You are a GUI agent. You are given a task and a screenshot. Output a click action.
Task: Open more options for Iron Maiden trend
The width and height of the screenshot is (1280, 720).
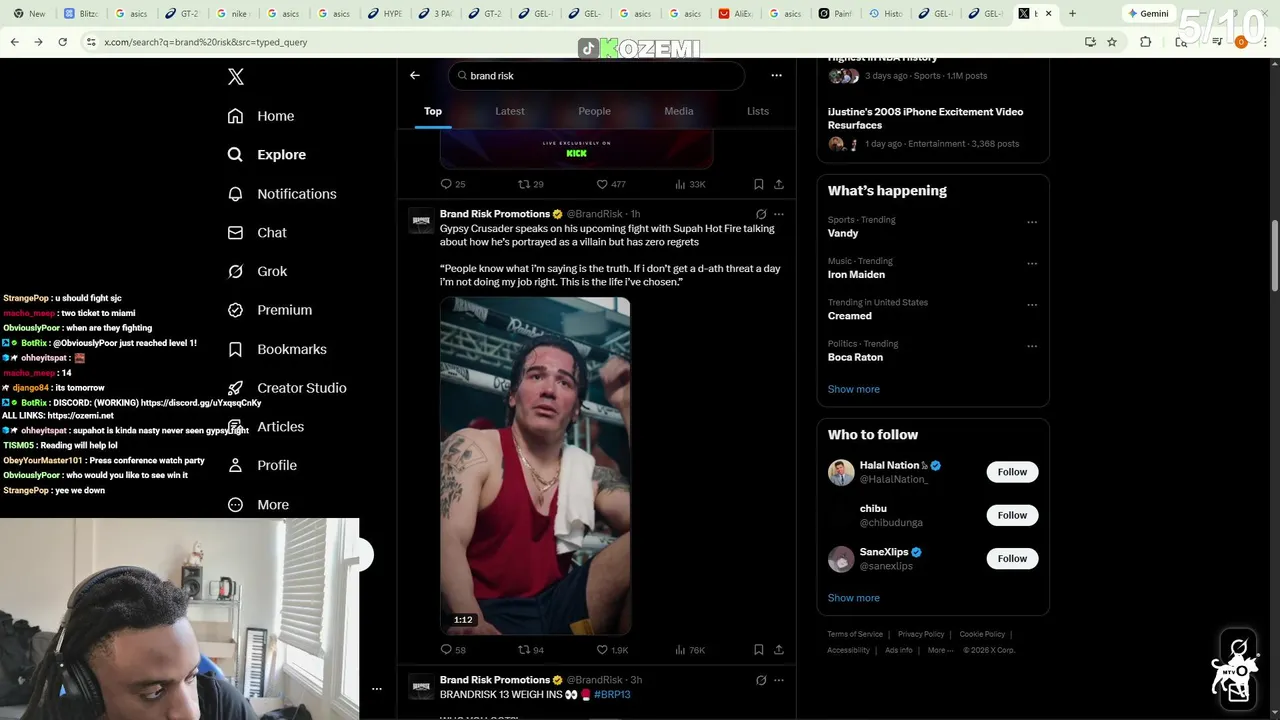click(x=1032, y=263)
